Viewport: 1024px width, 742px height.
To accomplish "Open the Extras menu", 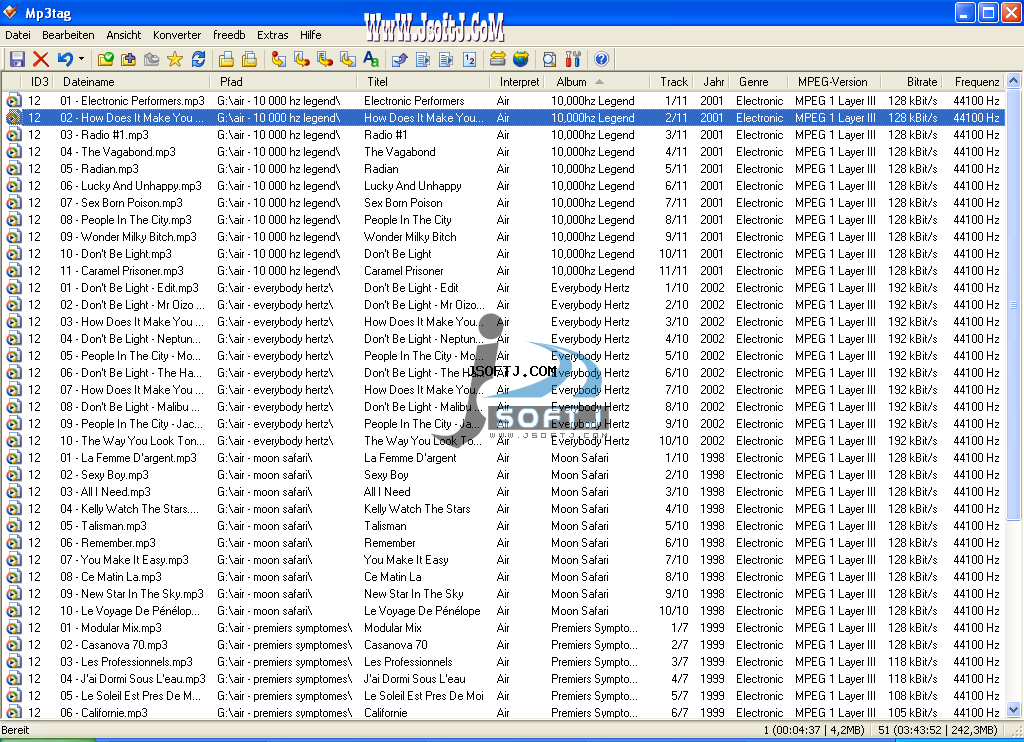I will (272, 35).
